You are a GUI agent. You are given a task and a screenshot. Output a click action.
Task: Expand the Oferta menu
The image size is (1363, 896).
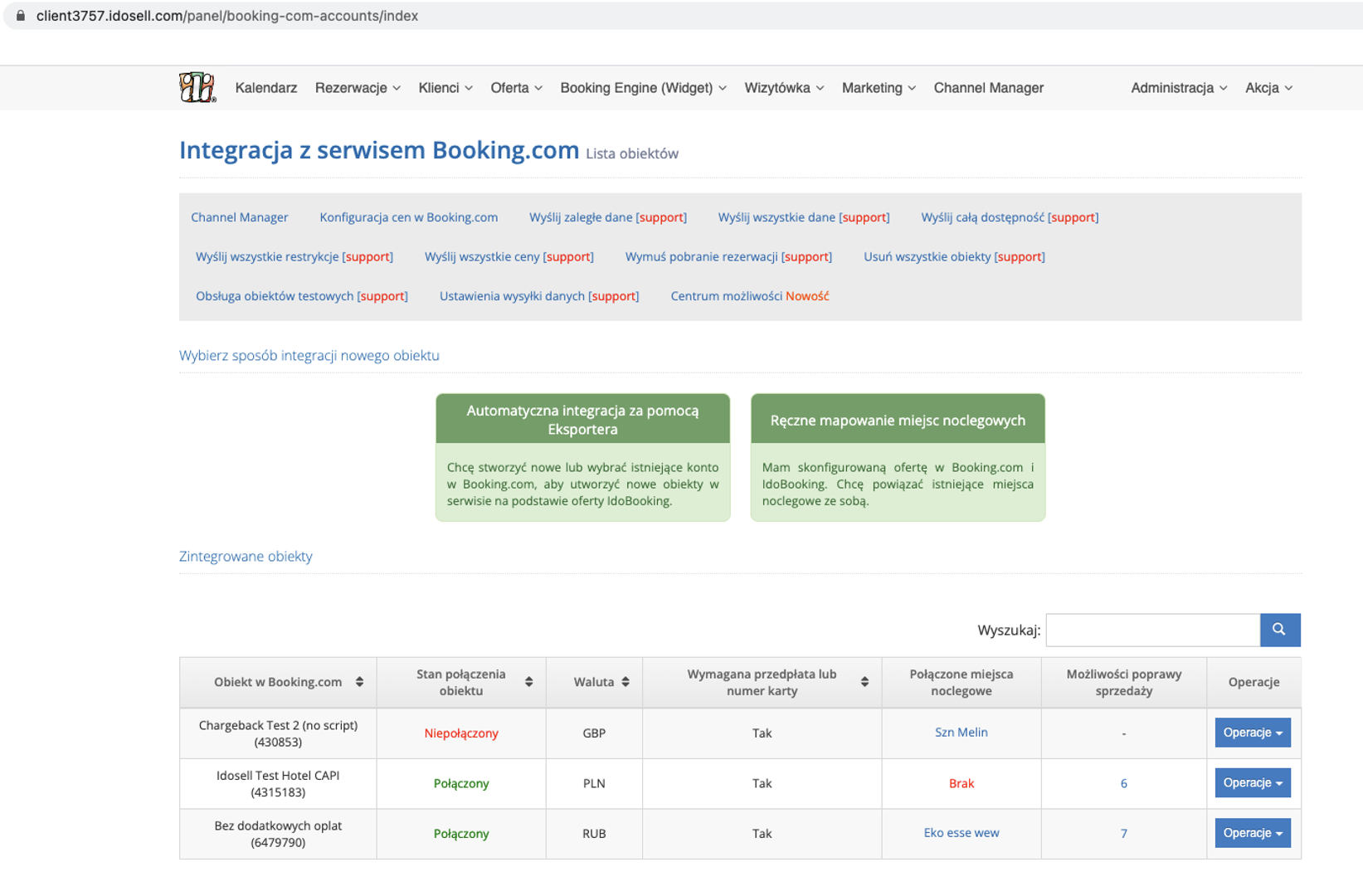click(x=516, y=88)
